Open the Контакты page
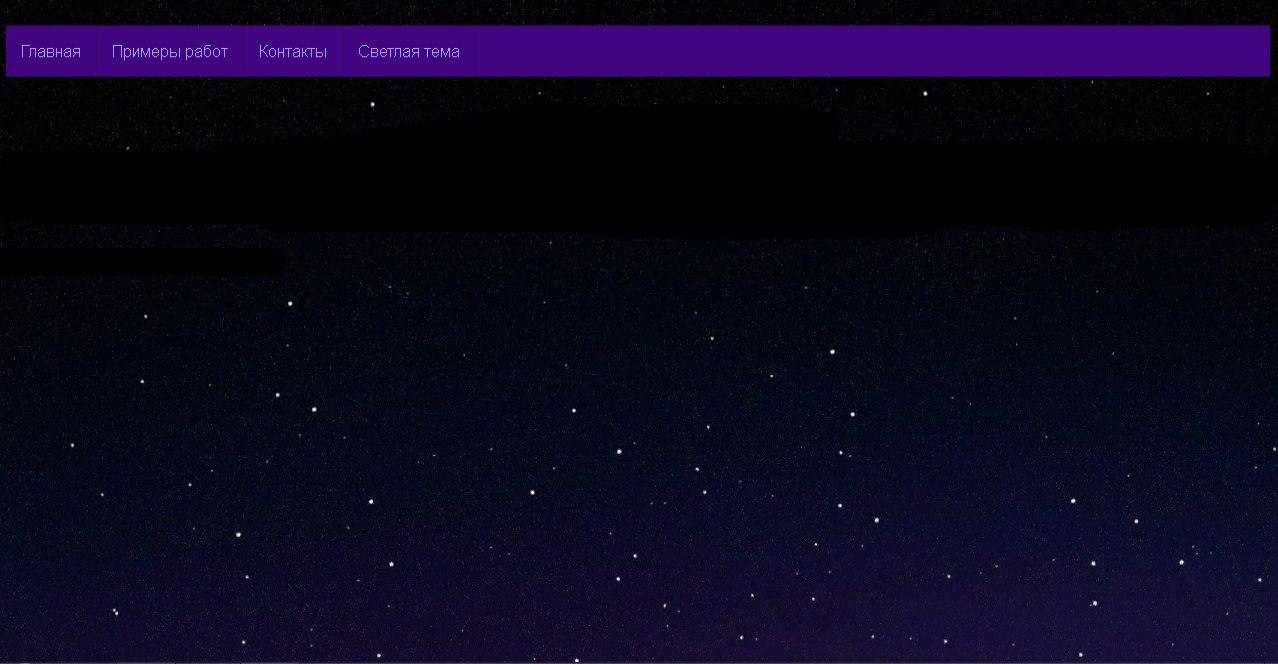1278x664 pixels. [x=293, y=52]
